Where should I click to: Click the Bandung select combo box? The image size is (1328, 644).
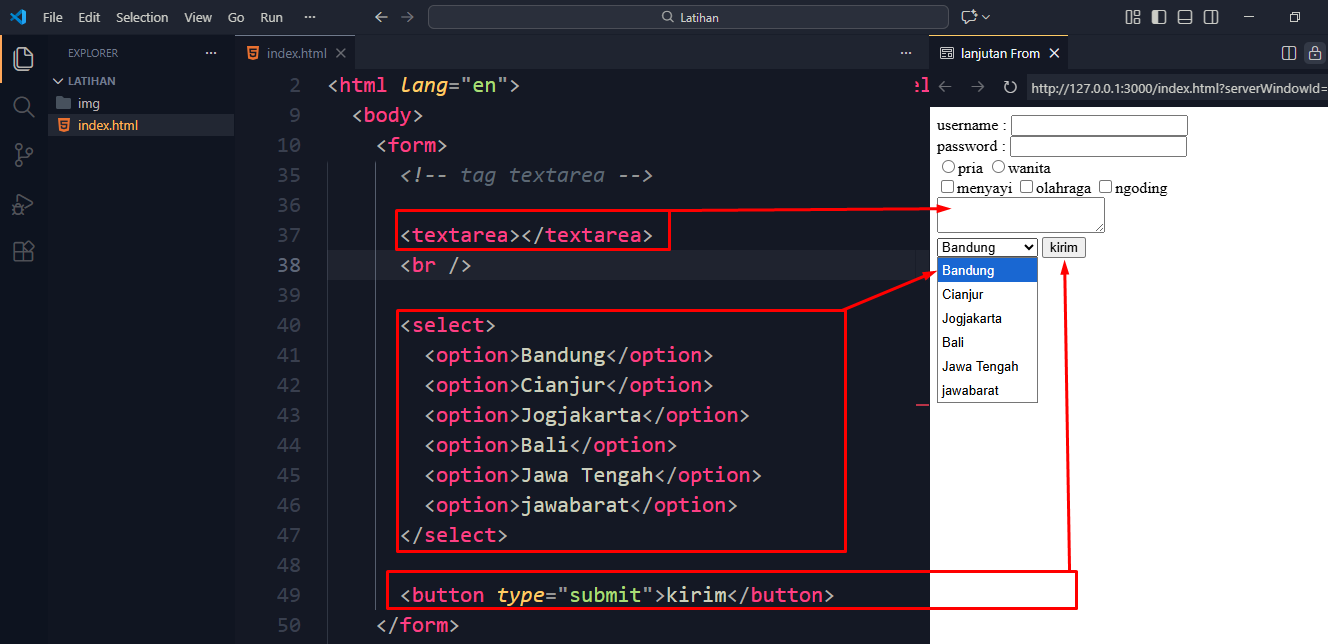click(x=987, y=247)
